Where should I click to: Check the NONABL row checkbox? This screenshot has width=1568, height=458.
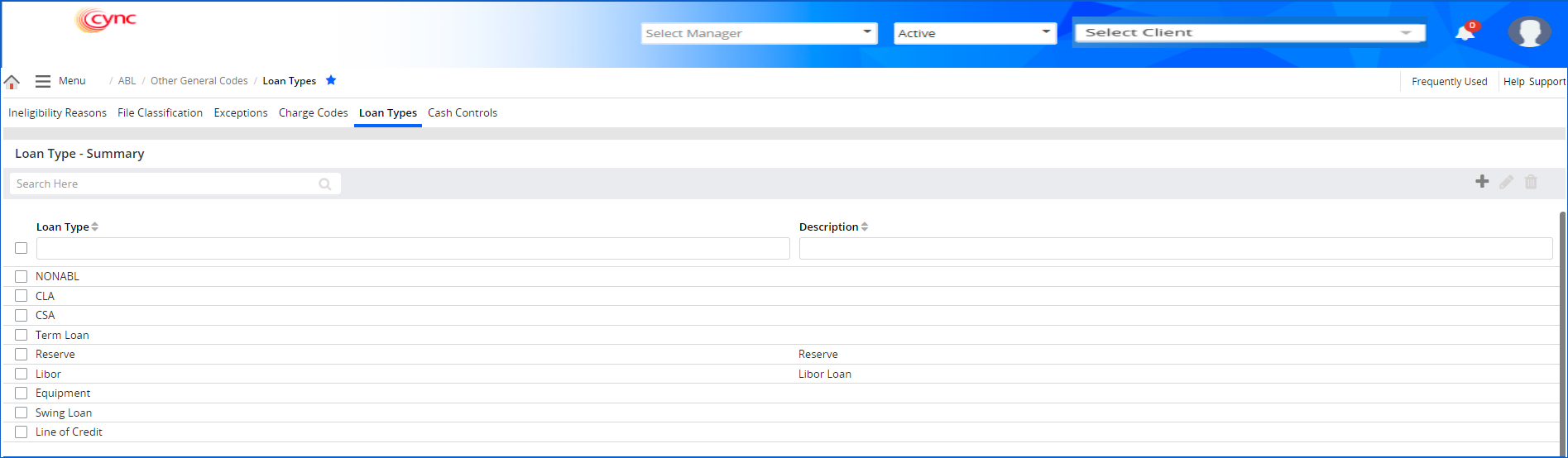[22, 276]
